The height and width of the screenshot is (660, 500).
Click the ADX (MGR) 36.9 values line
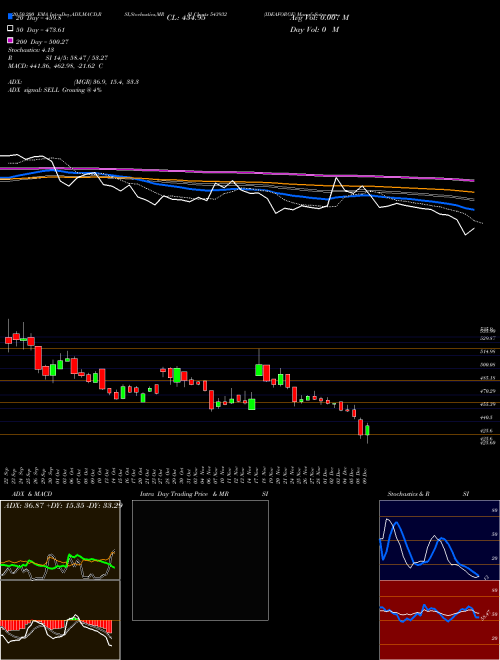tap(74, 82)
